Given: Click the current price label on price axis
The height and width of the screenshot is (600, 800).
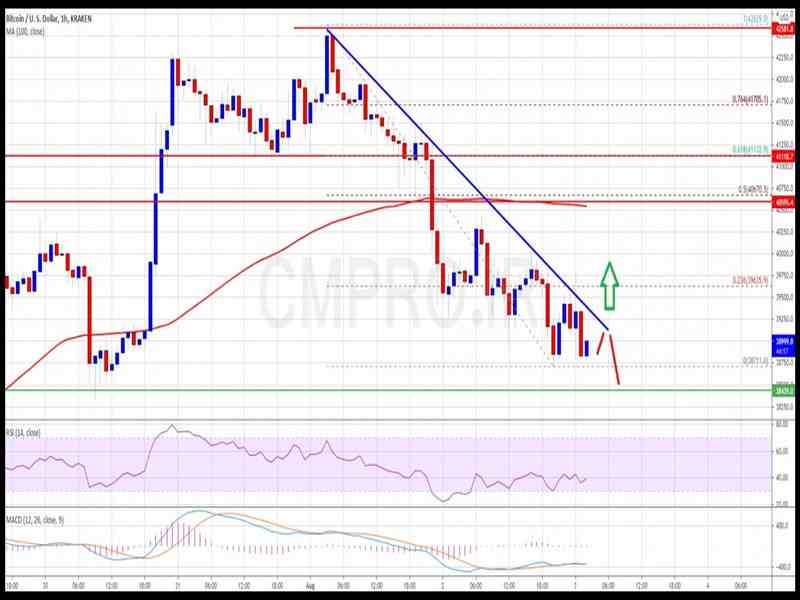Looking at the screenshot, I should tap(783, 342).
